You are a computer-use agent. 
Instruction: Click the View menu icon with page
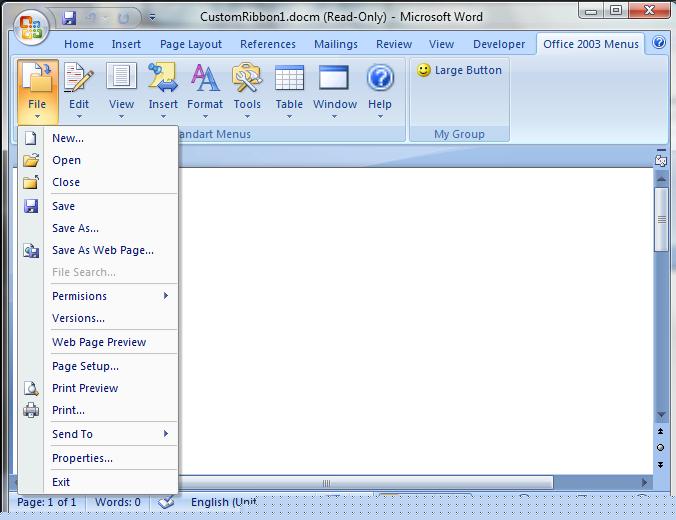(x=121, y=76)
